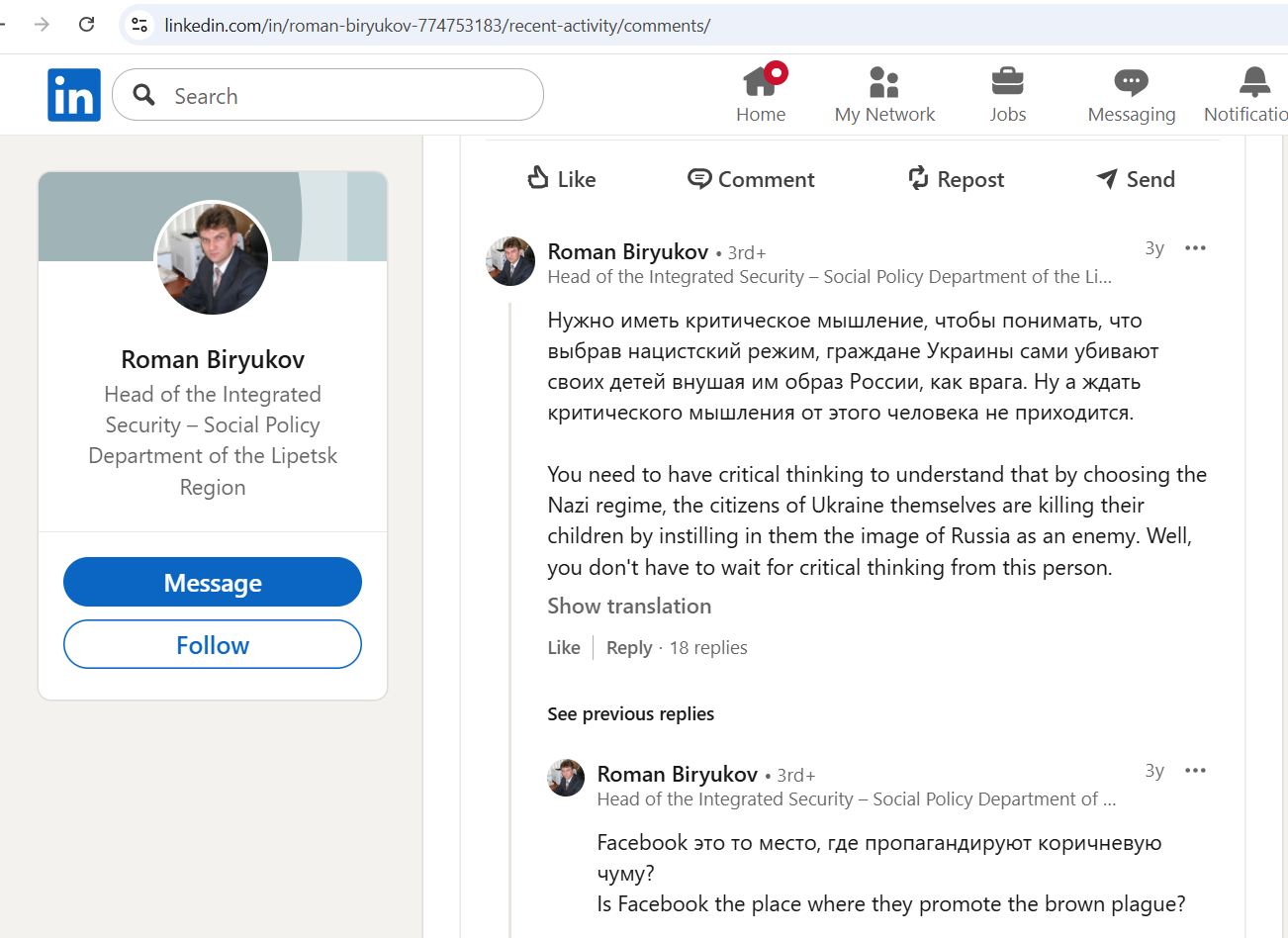Message Roman Biryukov

212,582
